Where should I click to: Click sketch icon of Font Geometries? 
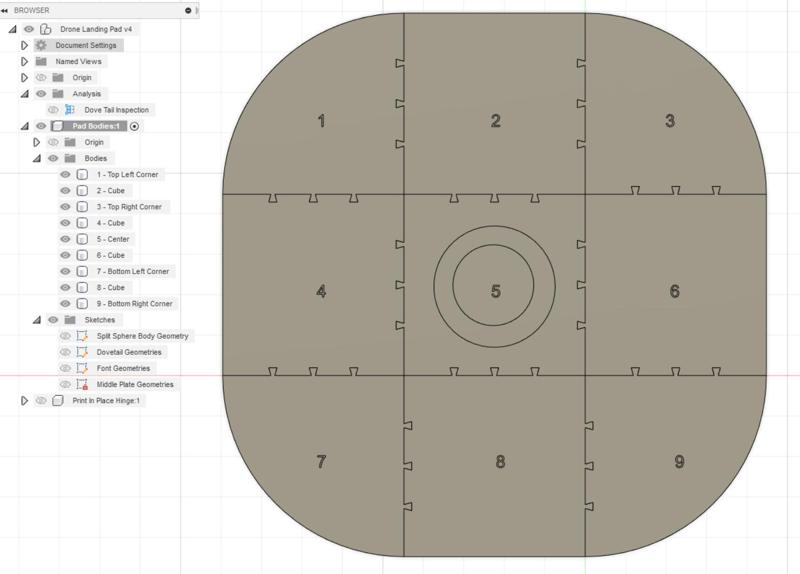pos(82,368)
